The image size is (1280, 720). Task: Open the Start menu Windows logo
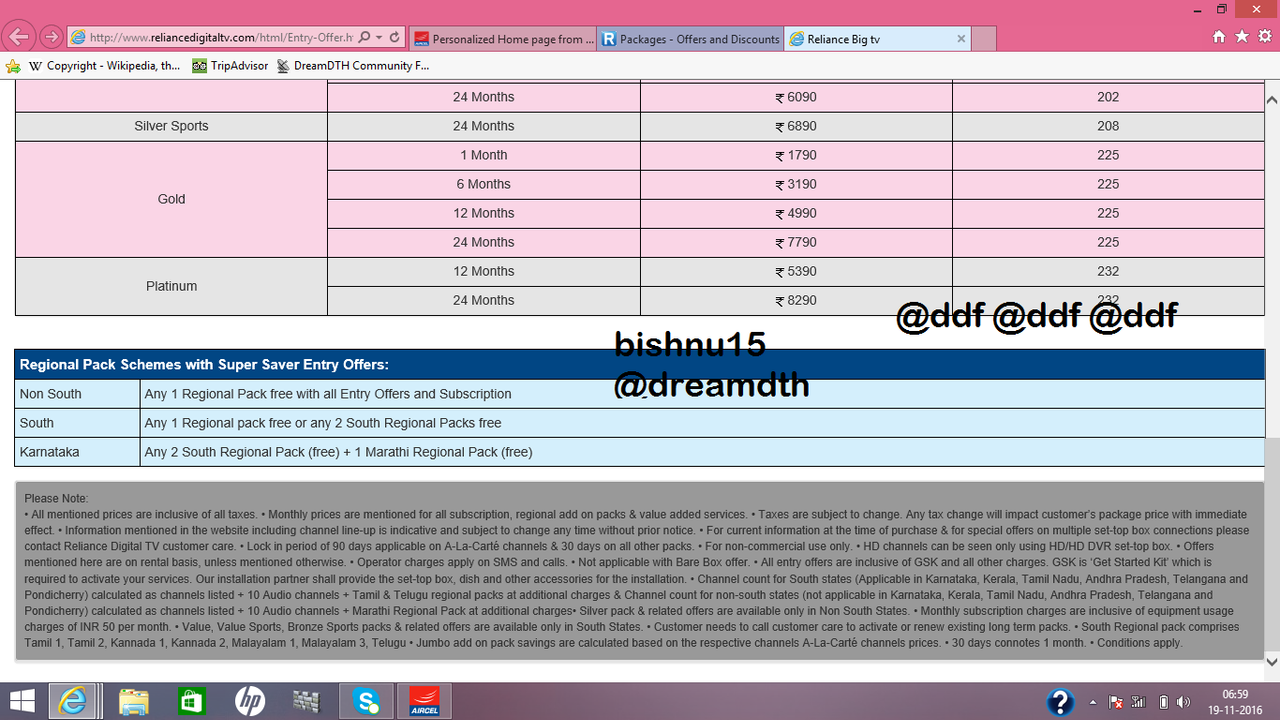coord(22,701)
